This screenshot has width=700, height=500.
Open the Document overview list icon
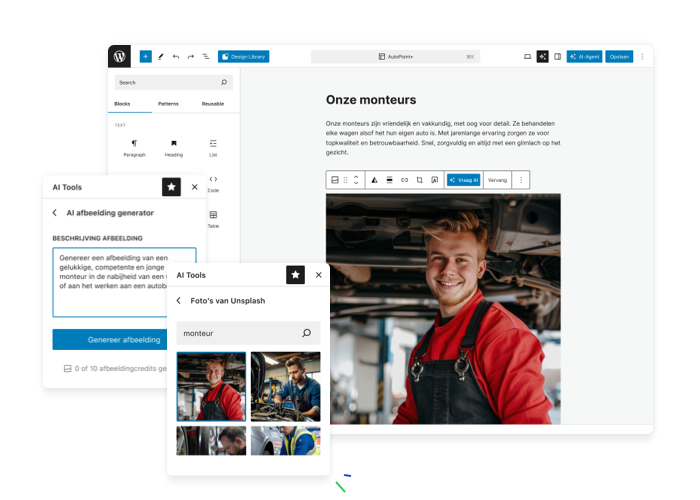tap(206, 57)
